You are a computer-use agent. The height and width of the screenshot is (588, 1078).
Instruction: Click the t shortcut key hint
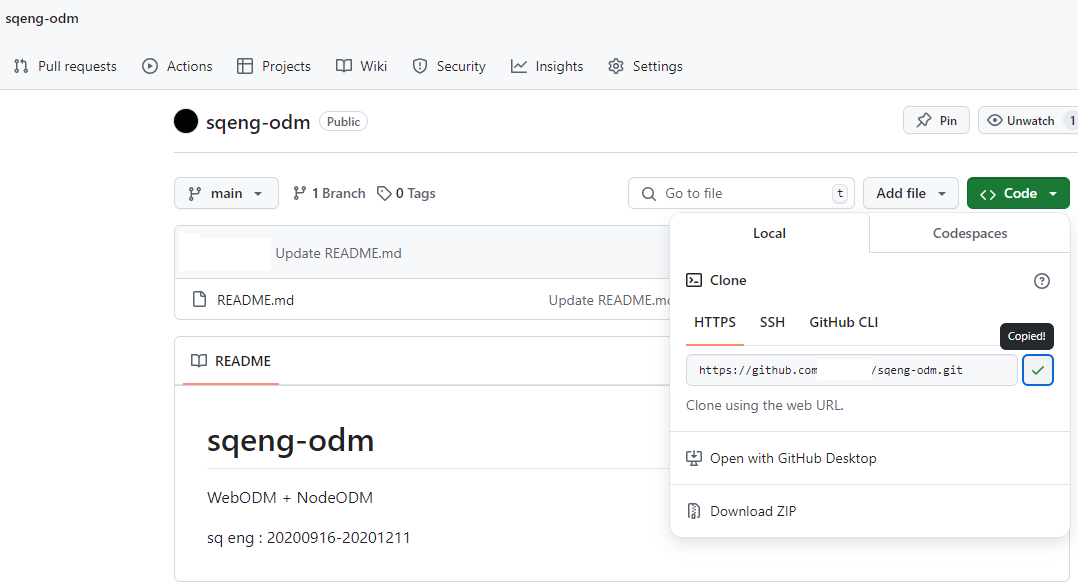pos(839,193)
